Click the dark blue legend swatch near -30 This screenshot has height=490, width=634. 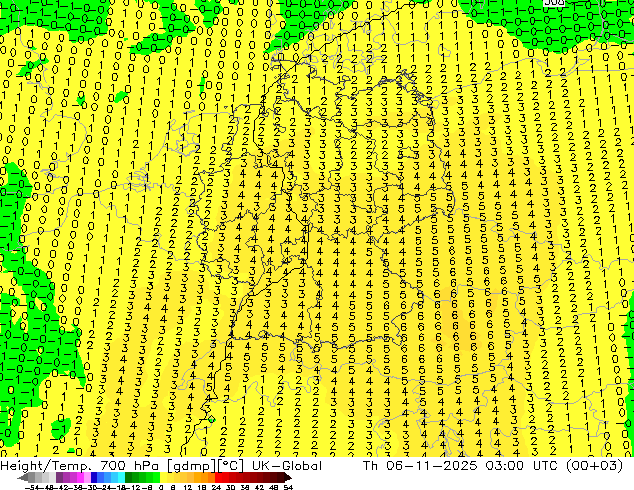pyautogui.click(x=94, y=477)
